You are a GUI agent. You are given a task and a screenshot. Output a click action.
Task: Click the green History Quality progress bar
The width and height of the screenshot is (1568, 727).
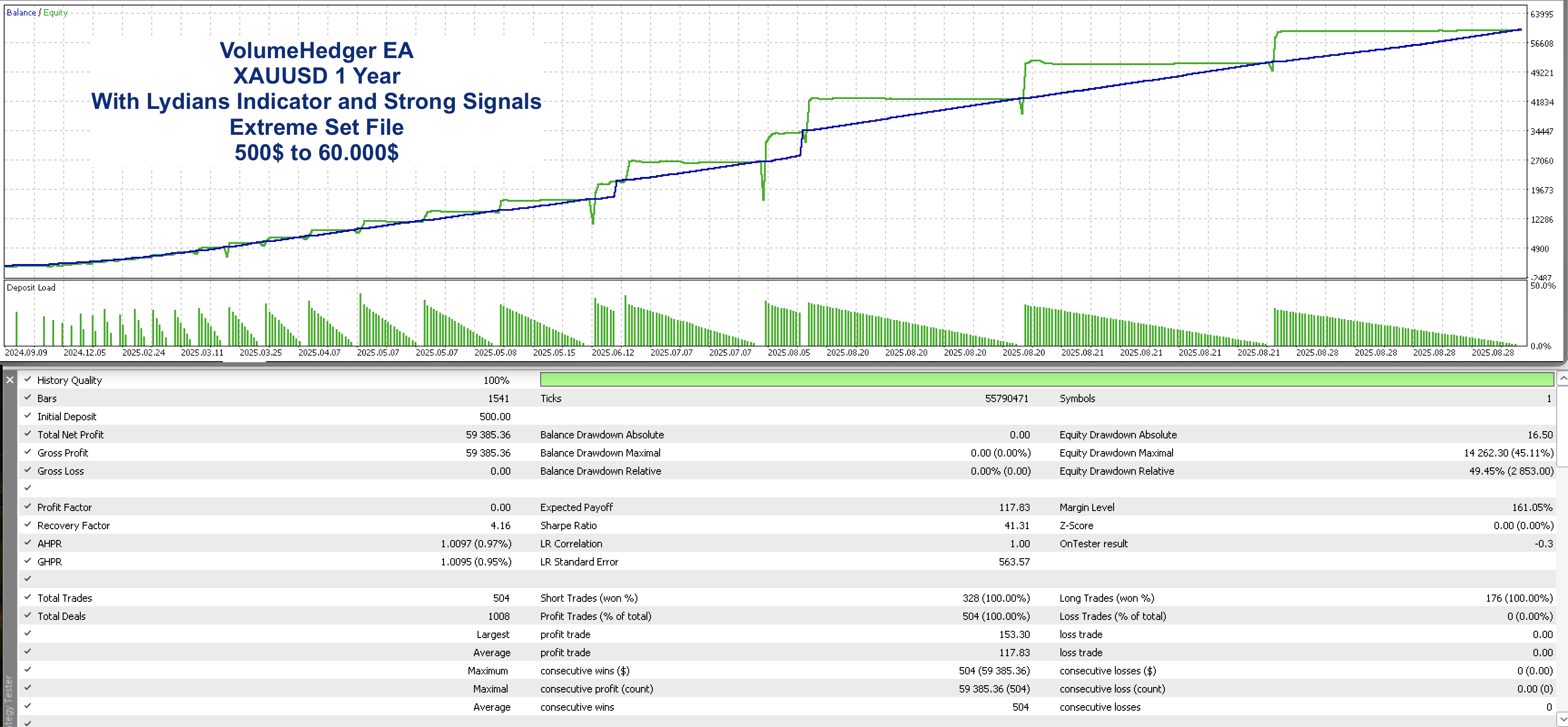click(1046, 380)
